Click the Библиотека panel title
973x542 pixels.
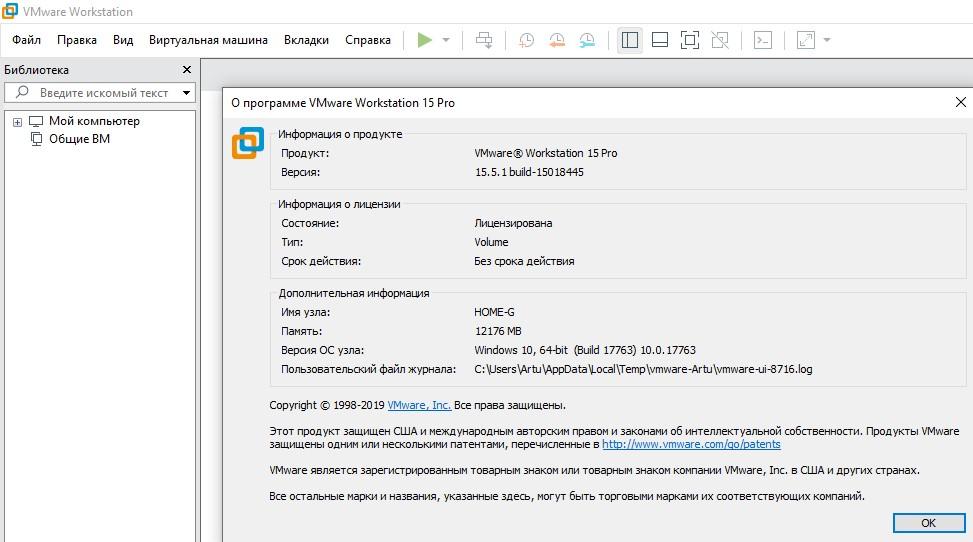coord(37,70)
